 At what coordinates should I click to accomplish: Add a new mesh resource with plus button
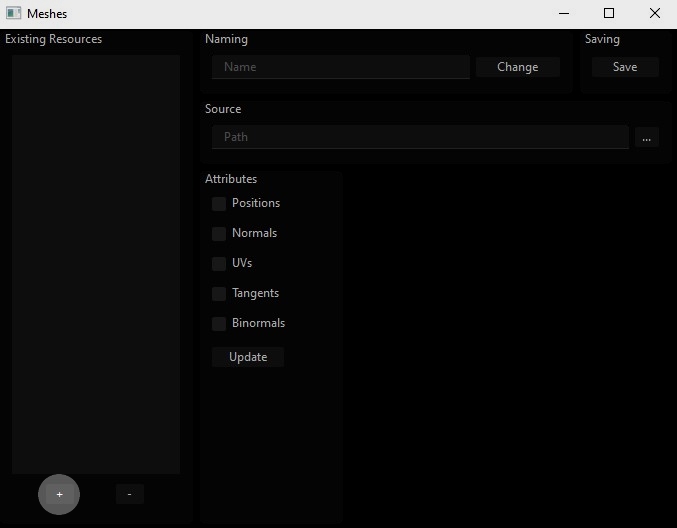pyautogui.click(x=59, y=494)
